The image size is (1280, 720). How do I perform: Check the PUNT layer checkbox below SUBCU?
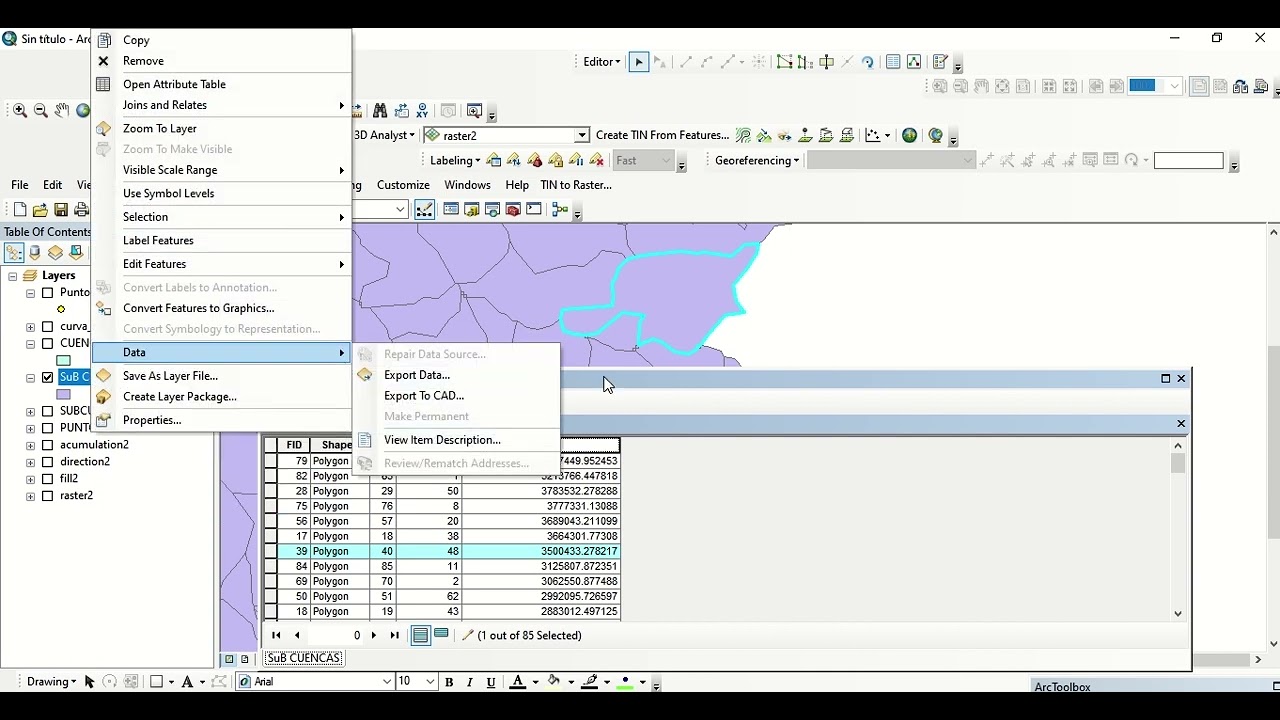tap(47, 428)
